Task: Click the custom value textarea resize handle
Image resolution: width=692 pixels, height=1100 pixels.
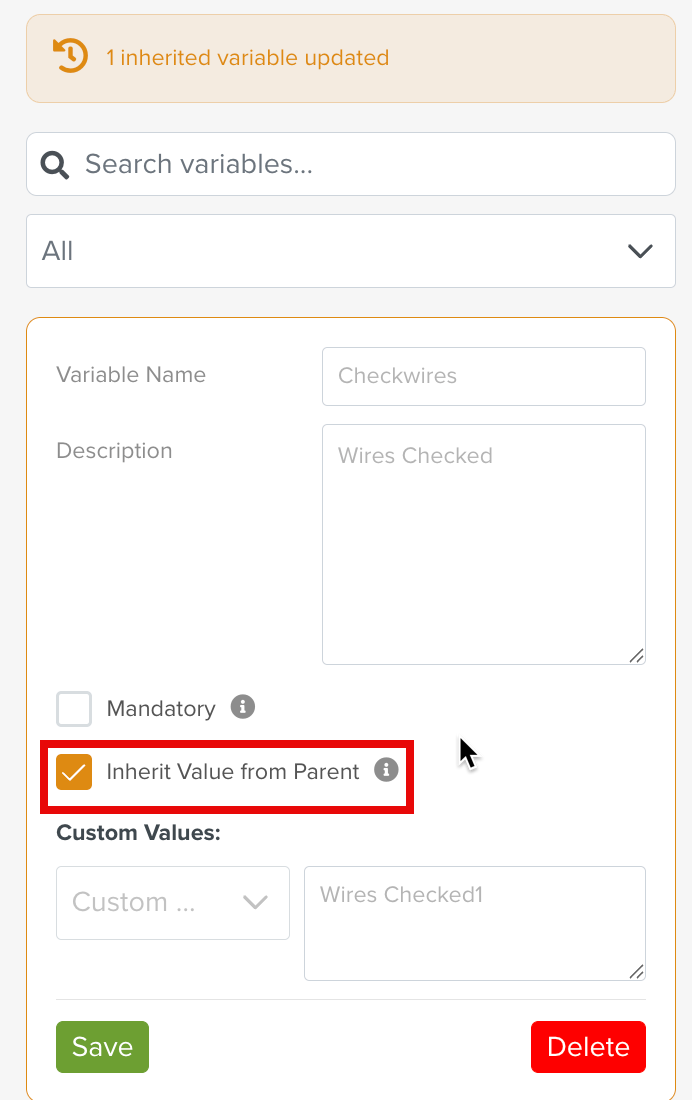Action: tap(636, 971)
